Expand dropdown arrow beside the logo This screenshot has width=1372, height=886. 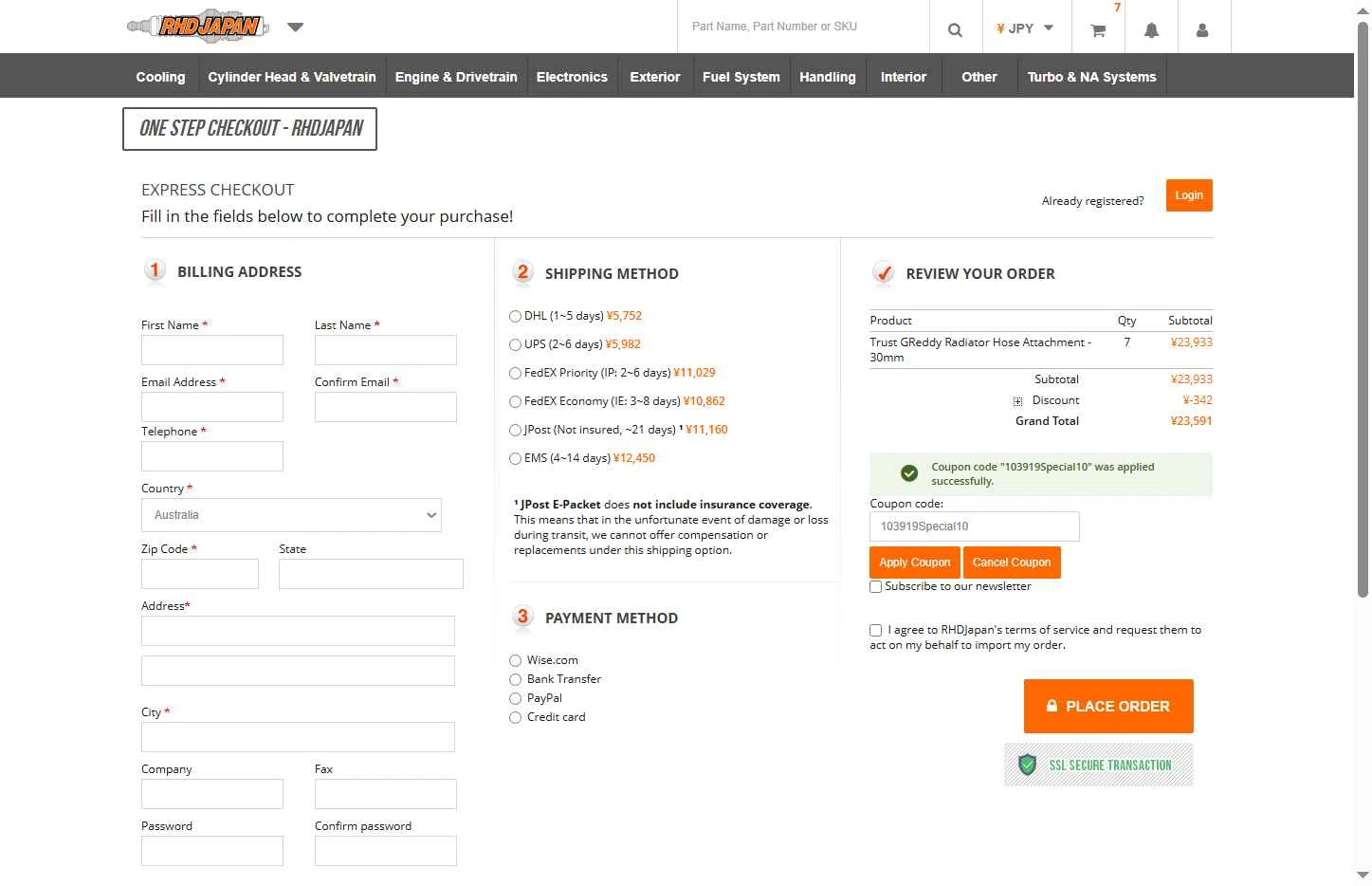[x=296, y=27]
